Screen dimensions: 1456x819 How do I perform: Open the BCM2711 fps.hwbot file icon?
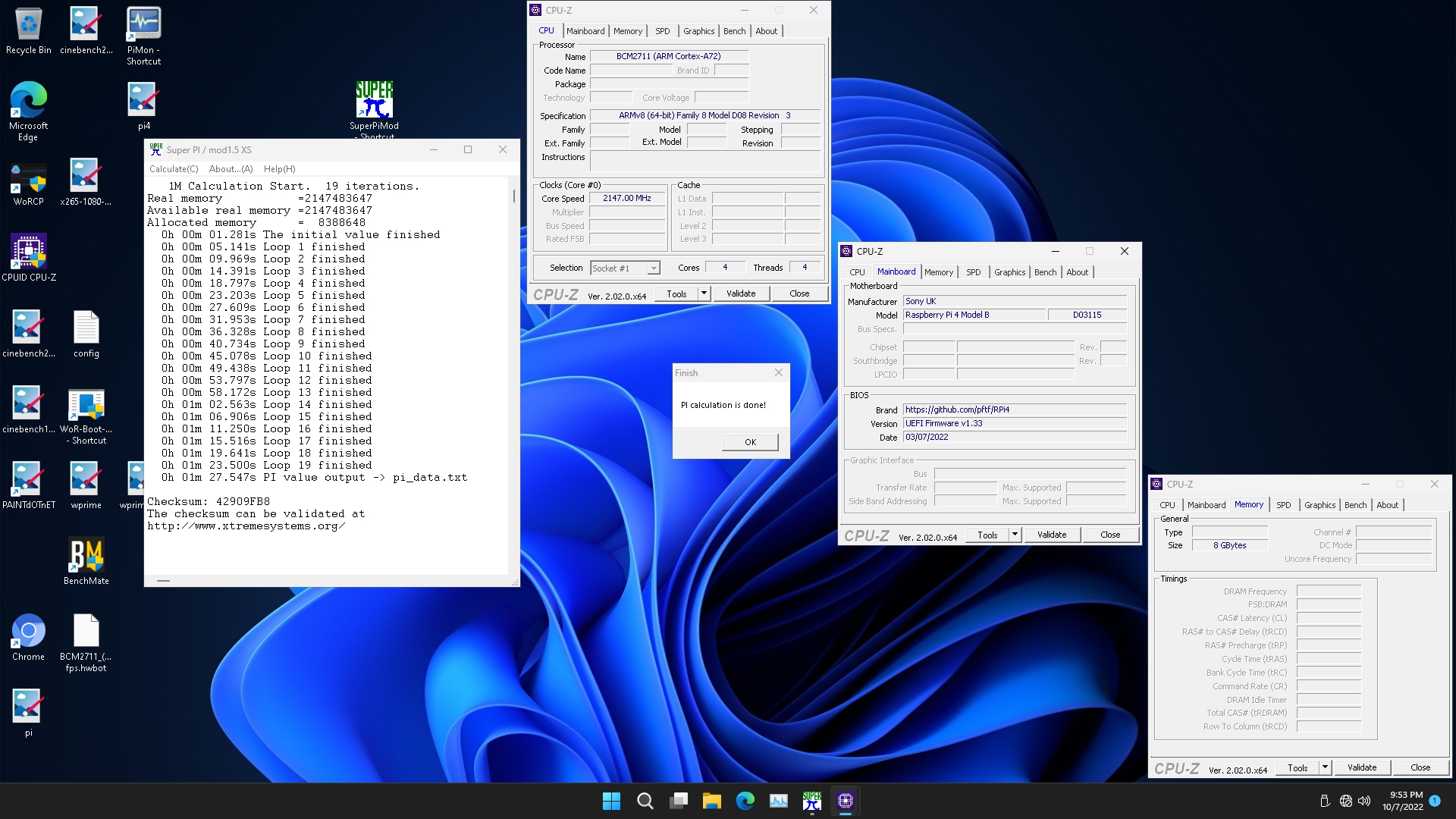86,643
